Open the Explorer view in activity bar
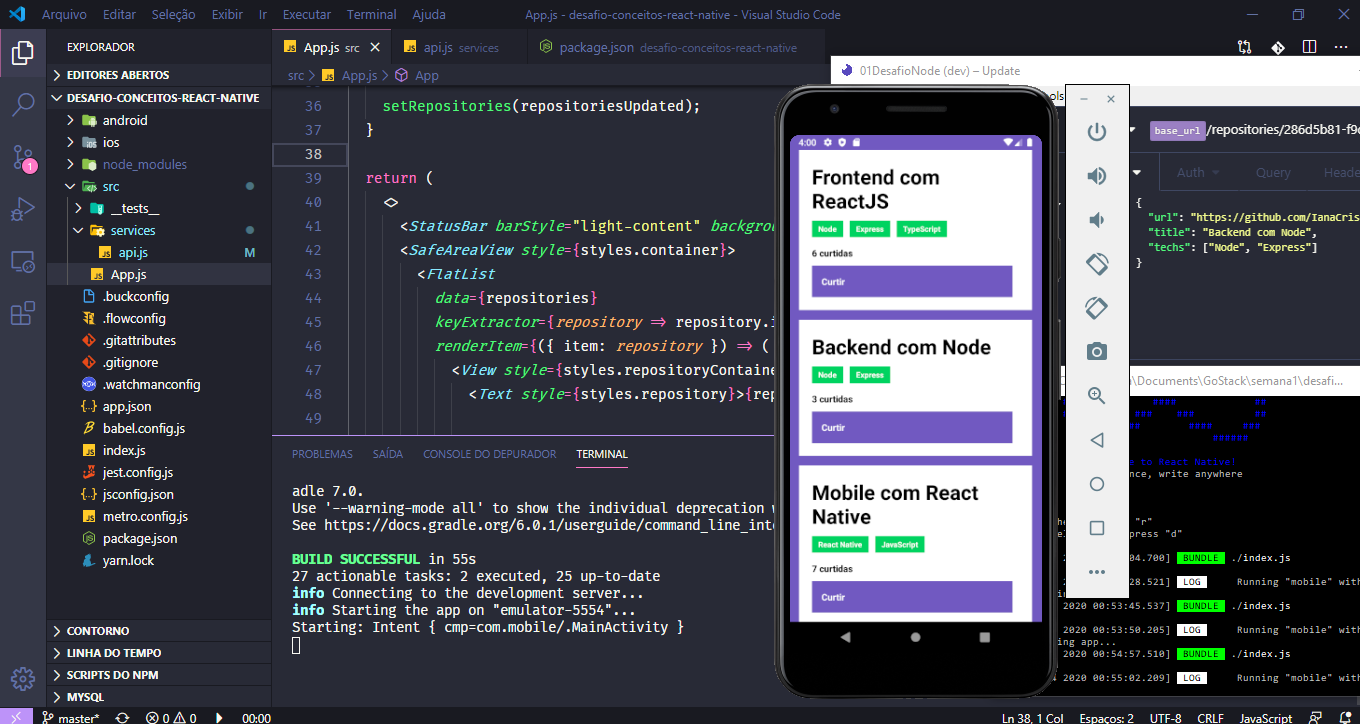The height and width of the screenshot is (724, 1360). pos(23,51)
